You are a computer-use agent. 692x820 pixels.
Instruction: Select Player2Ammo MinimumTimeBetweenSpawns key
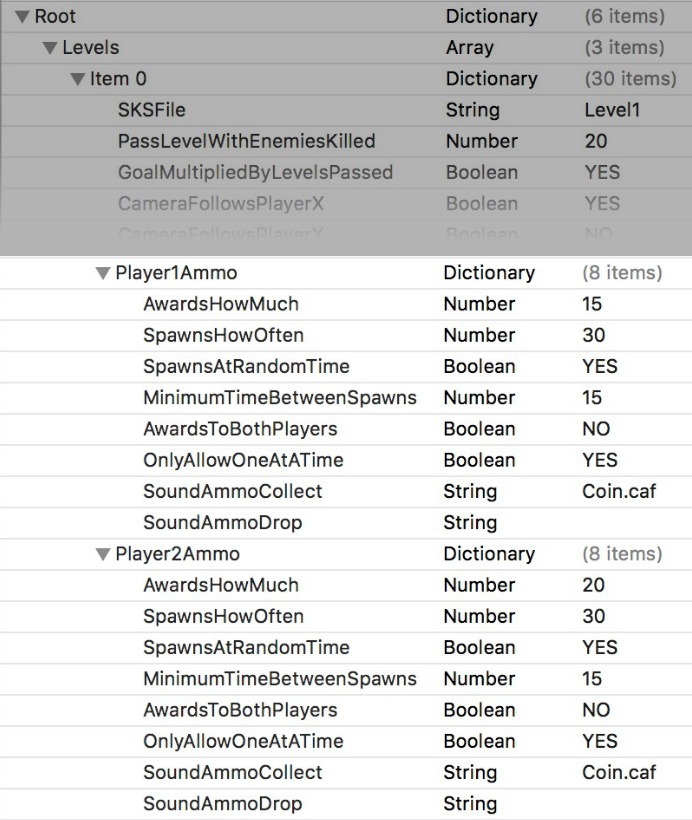(279, 679)
